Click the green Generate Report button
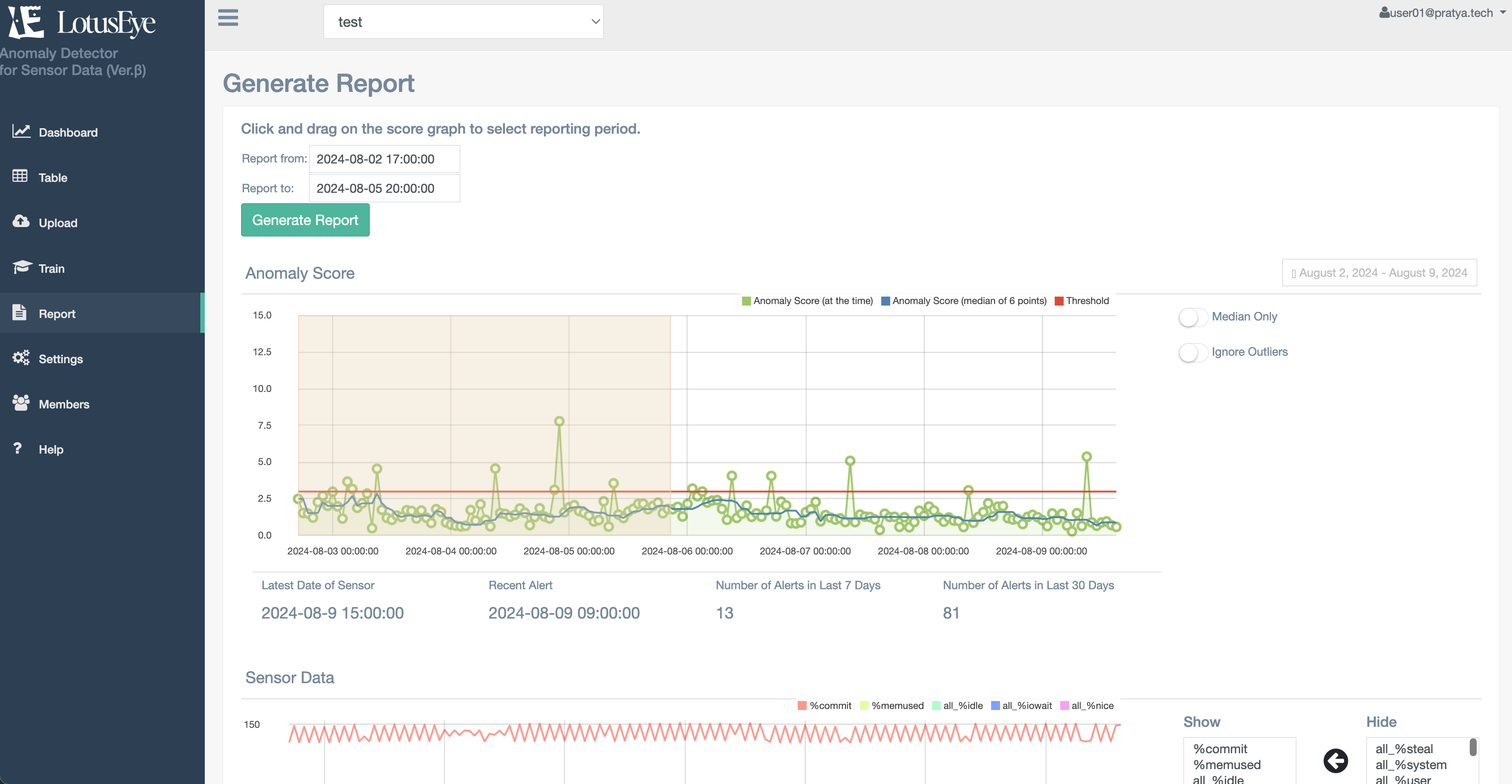This screenshot has height=784, width=1512. pos(305,220)
